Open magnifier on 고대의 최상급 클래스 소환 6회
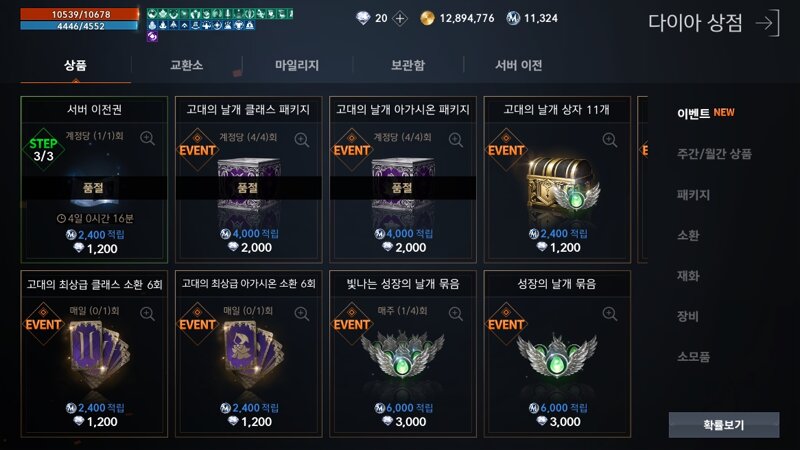The width and height of the screenshot is (800, 450). [x=147, y=314]
